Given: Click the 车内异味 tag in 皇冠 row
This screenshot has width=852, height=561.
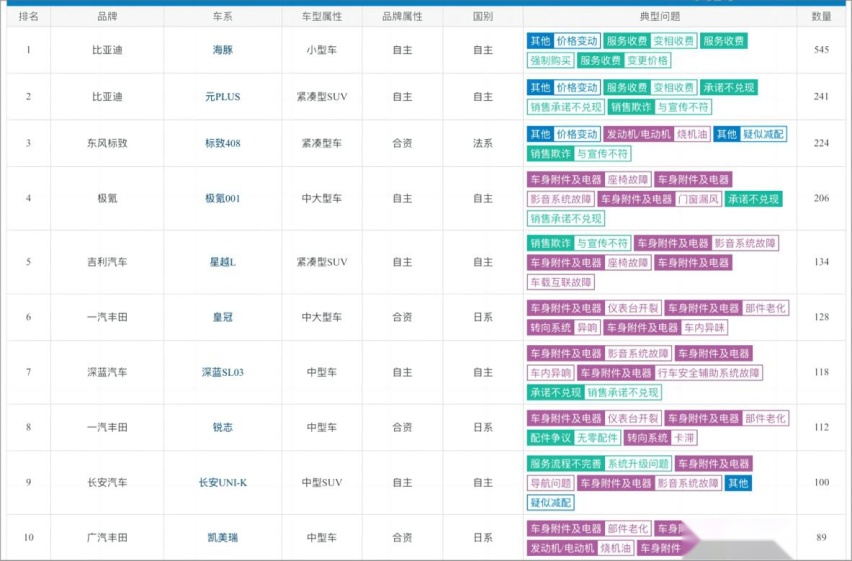Looking at the screenshot, I should pyautogui.click(x=704, y=328).
